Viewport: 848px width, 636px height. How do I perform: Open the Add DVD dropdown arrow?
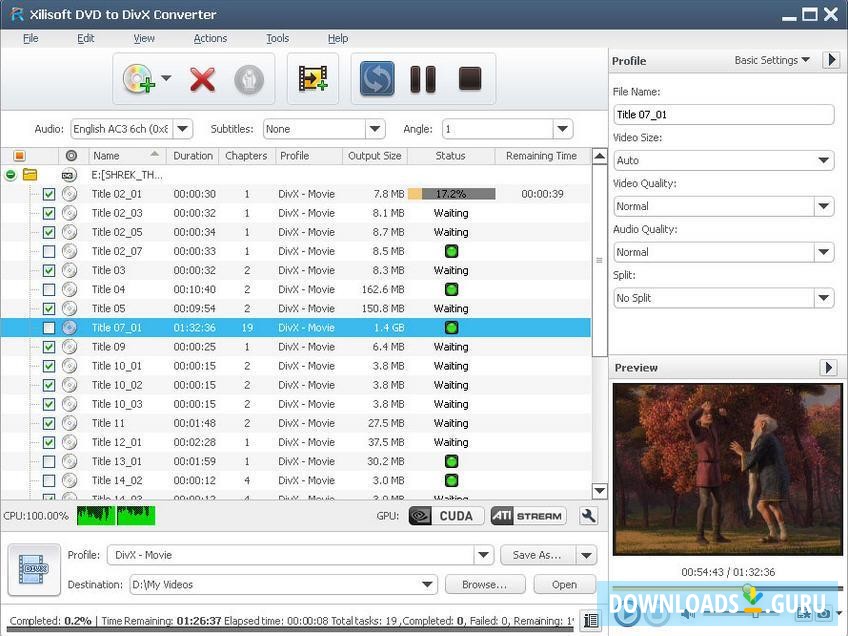(x=166, y=78)
